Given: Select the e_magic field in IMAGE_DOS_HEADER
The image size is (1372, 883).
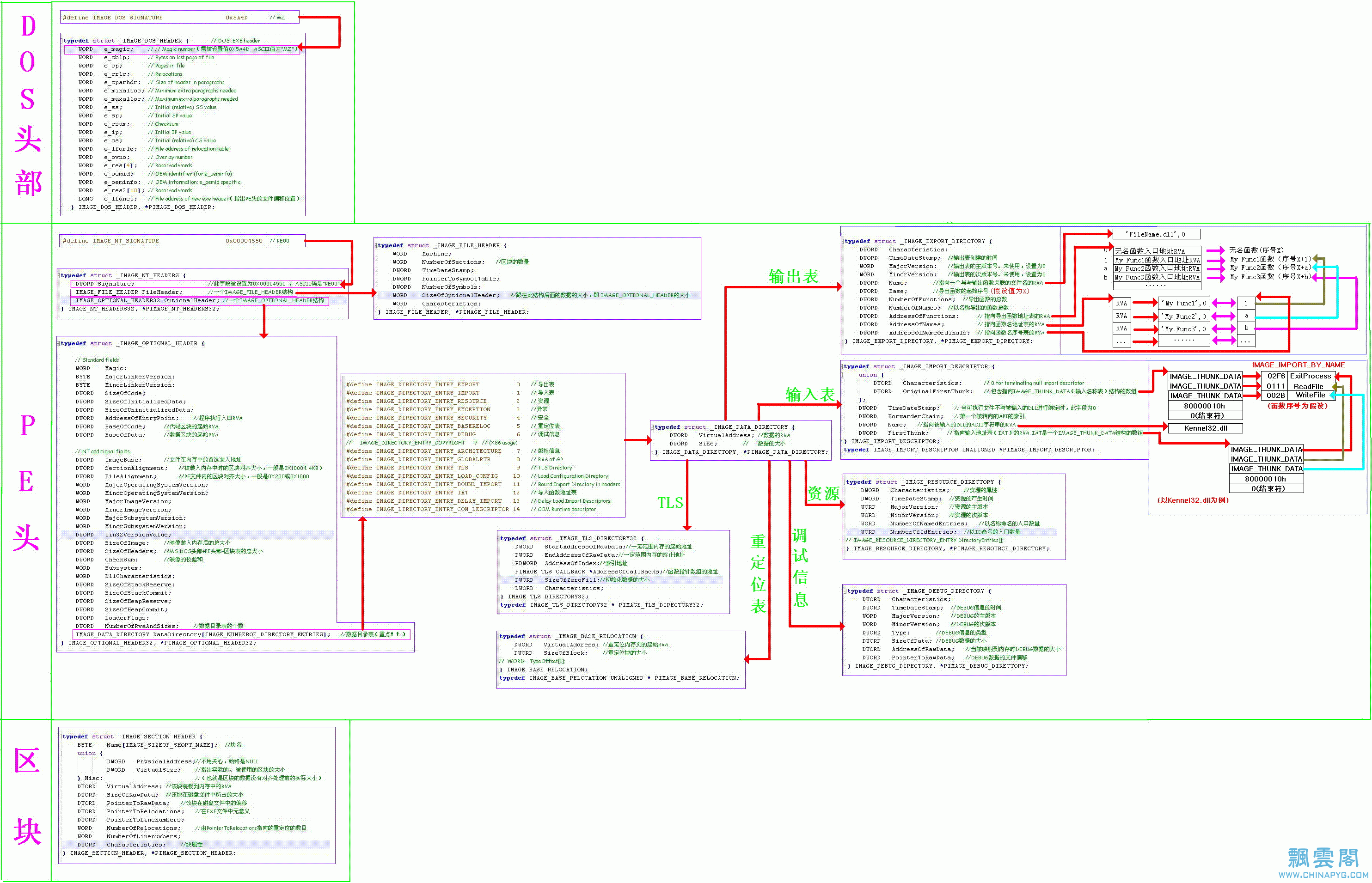Looking at the screenshot, I should (x=181, y=49).
